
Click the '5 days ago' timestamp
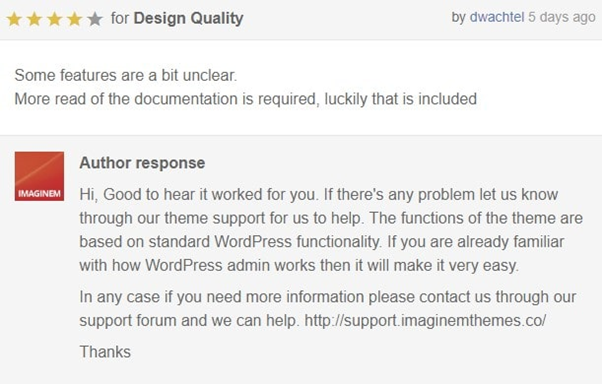click(562, 17)
